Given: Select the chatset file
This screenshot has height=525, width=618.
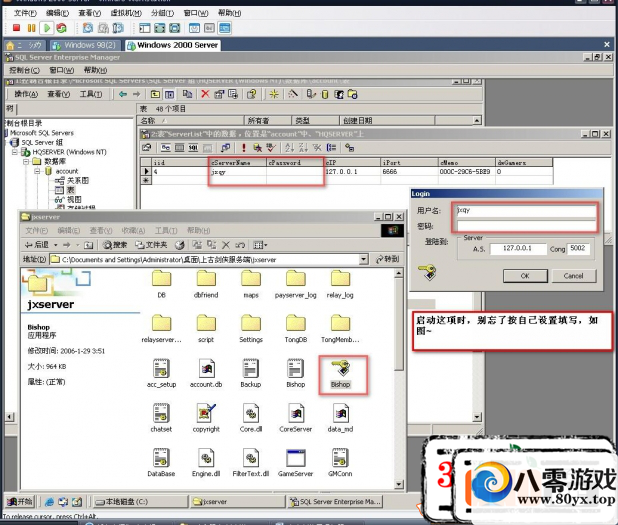Looking at the screenshot, I should [162, 418].
